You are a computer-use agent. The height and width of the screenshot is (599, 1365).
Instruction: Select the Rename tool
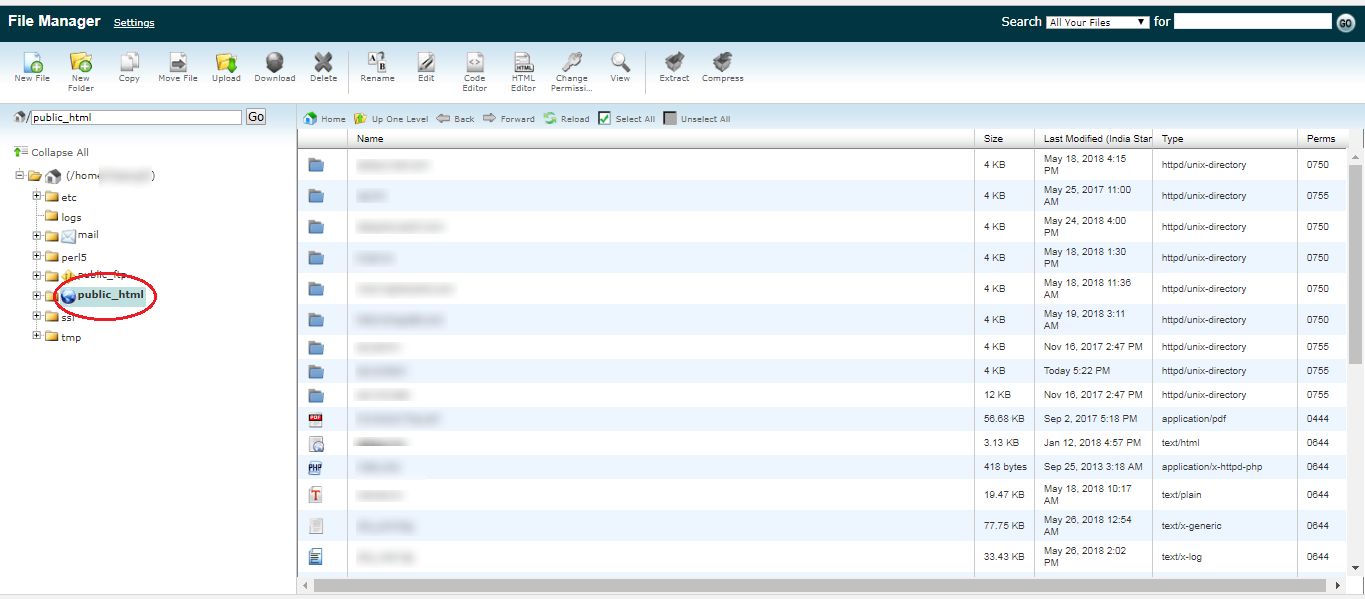pos(377,67)
